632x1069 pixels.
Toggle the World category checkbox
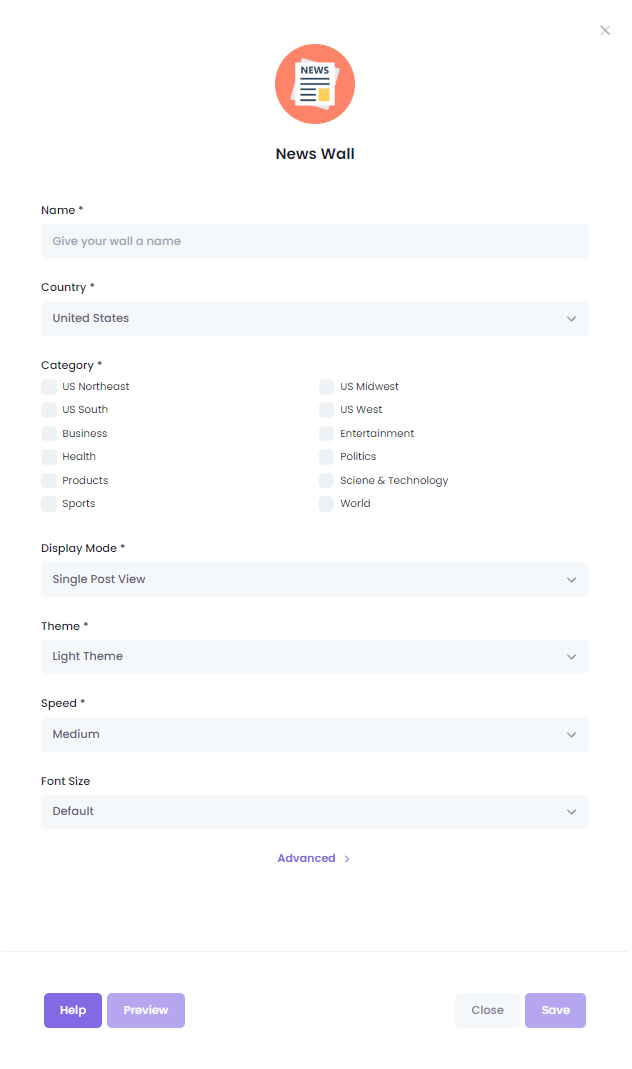pyautogui.click(x=327, y=504)
